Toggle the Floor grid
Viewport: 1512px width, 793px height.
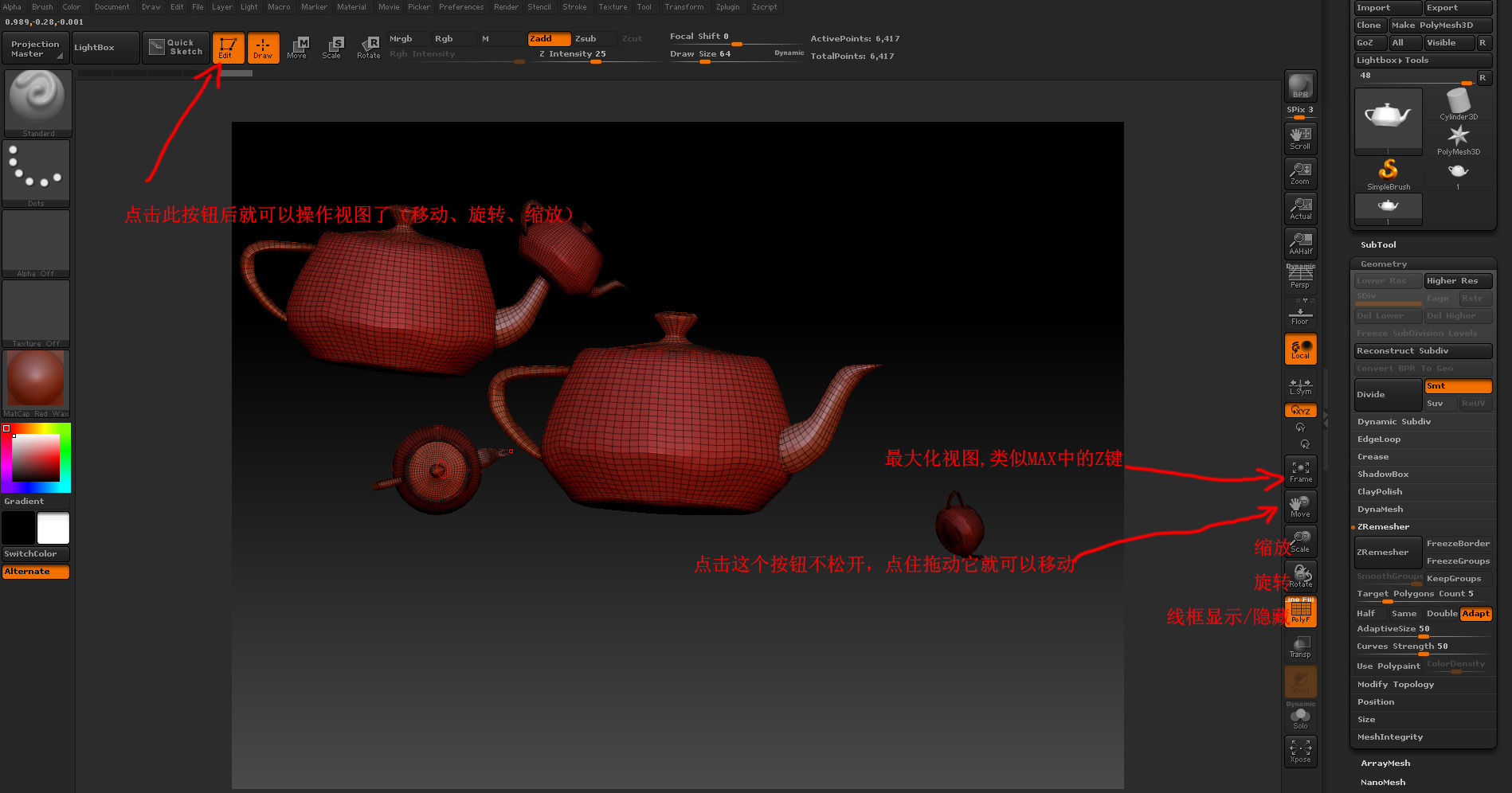point(1300,313)
